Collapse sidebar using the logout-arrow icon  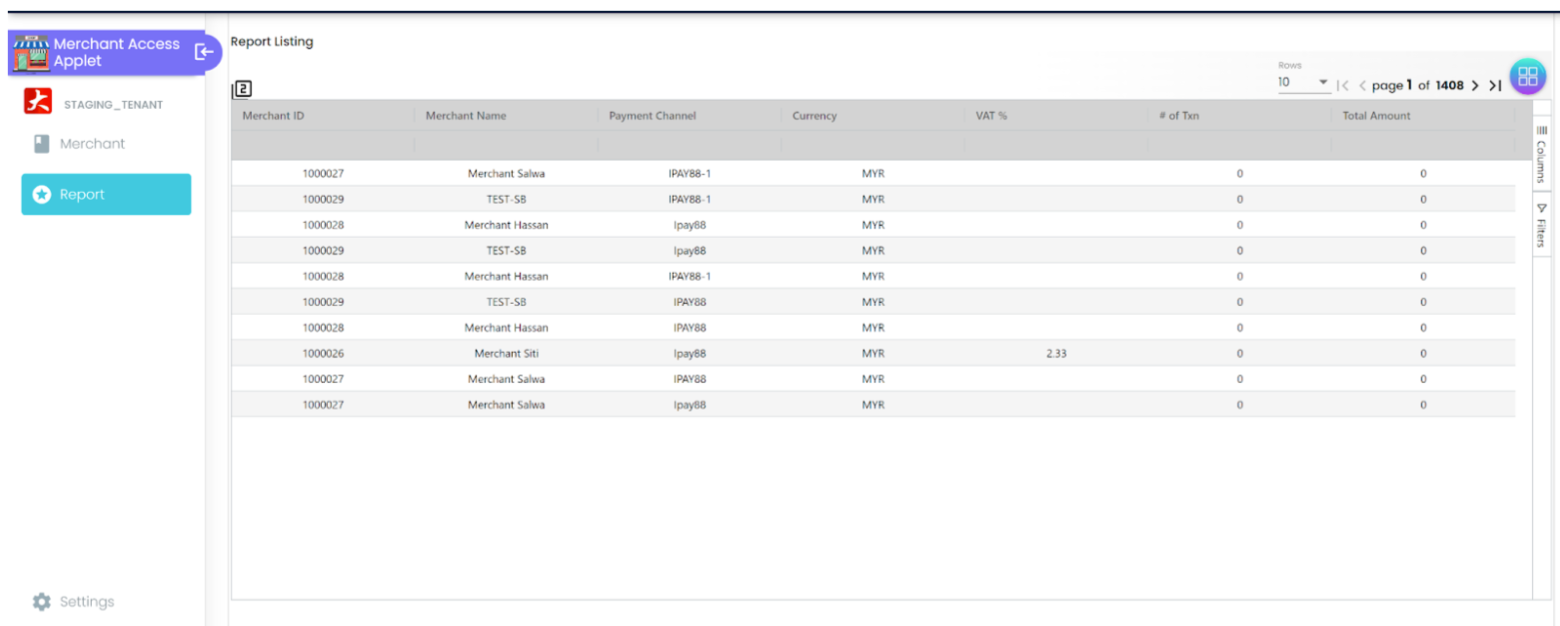coord(204,52)
